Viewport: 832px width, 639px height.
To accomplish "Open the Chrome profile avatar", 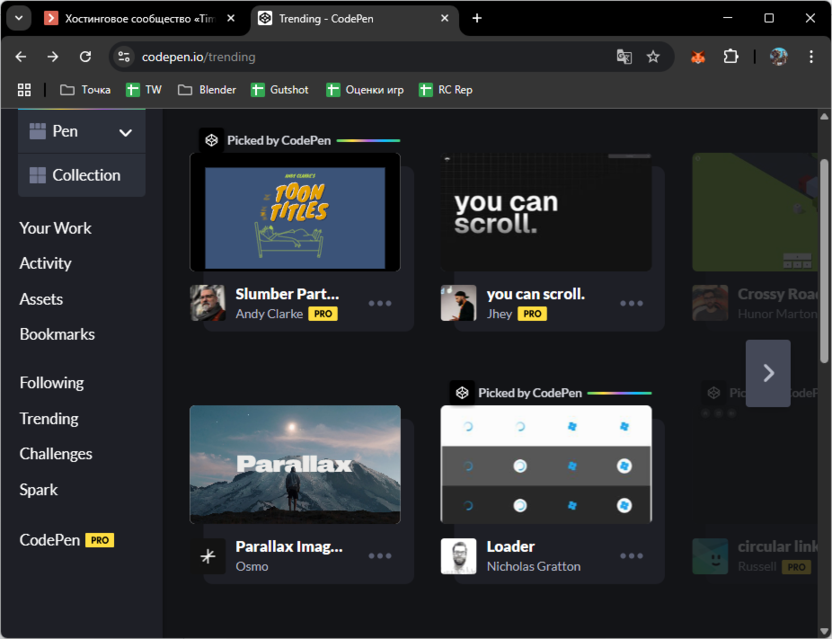I will pyautogui.click(x=778, y=56).
